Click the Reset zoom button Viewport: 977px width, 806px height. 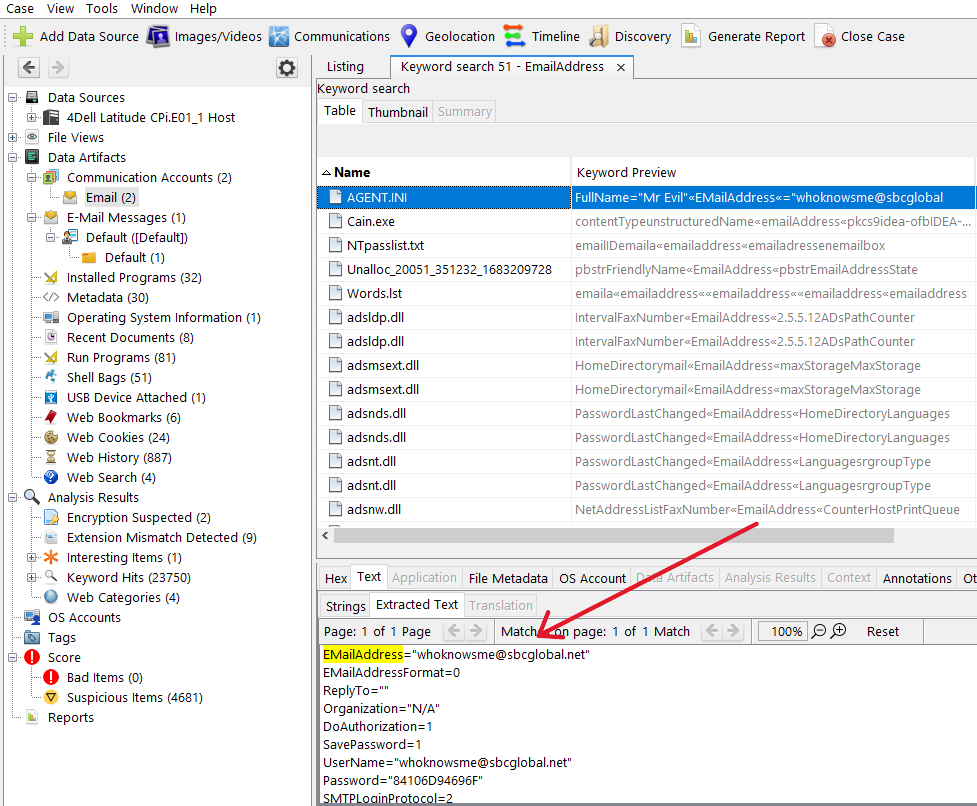(x=882, y=631)
